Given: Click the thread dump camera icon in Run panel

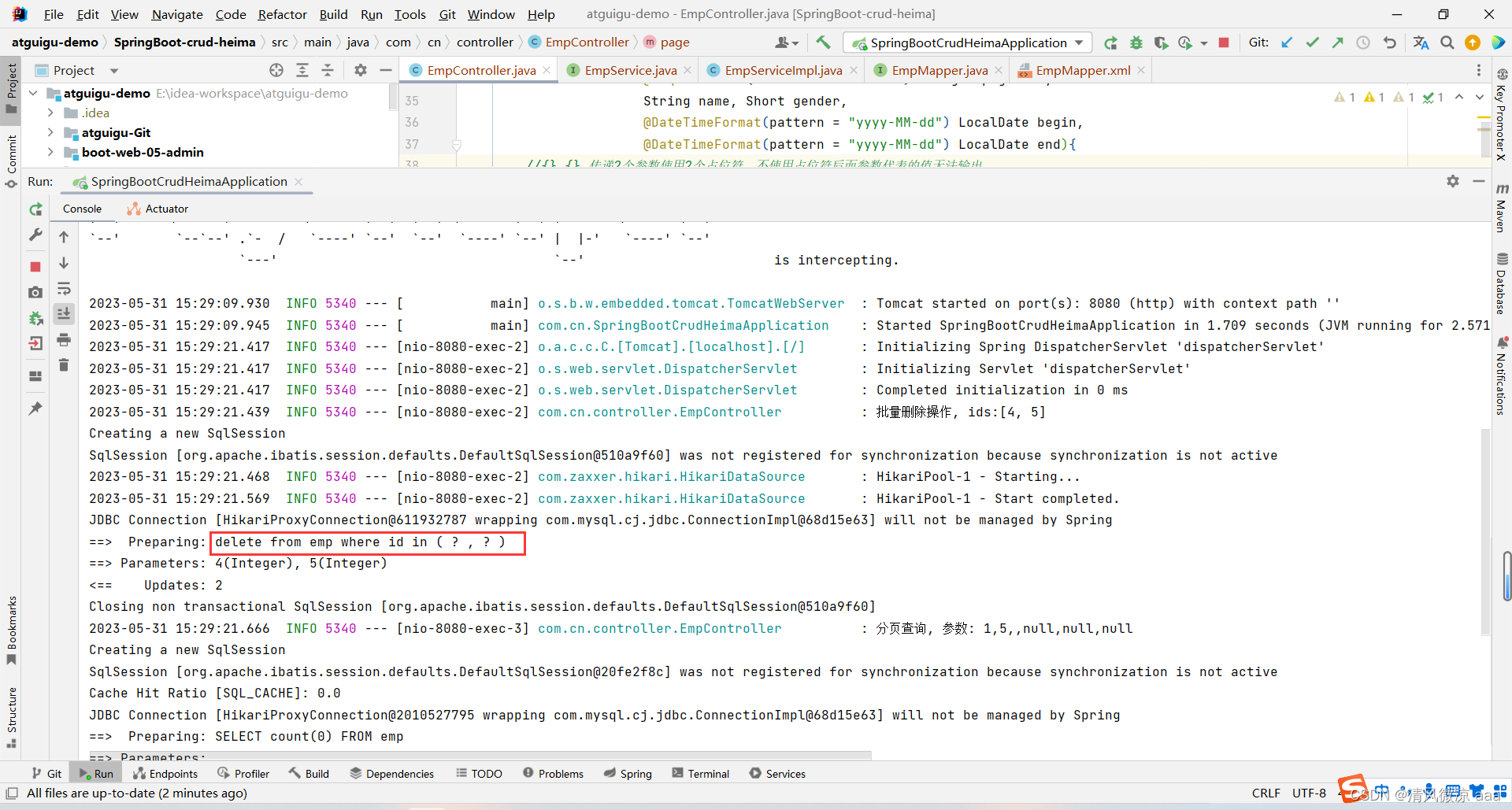Looking at the screenshot, I should tap(35, 292).
